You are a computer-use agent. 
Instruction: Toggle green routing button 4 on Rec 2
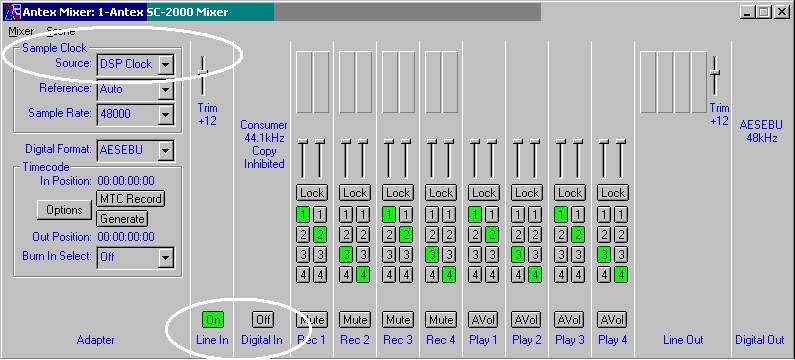(x=364, y=275)
